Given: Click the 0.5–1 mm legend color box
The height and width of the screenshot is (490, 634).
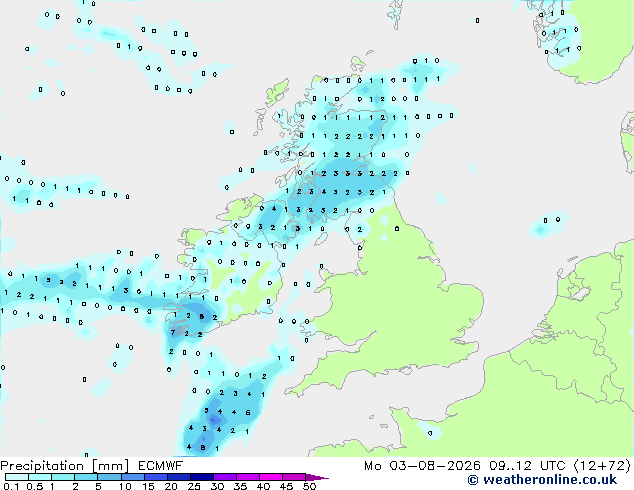Looking at the screenshot, I should (40, 477).
